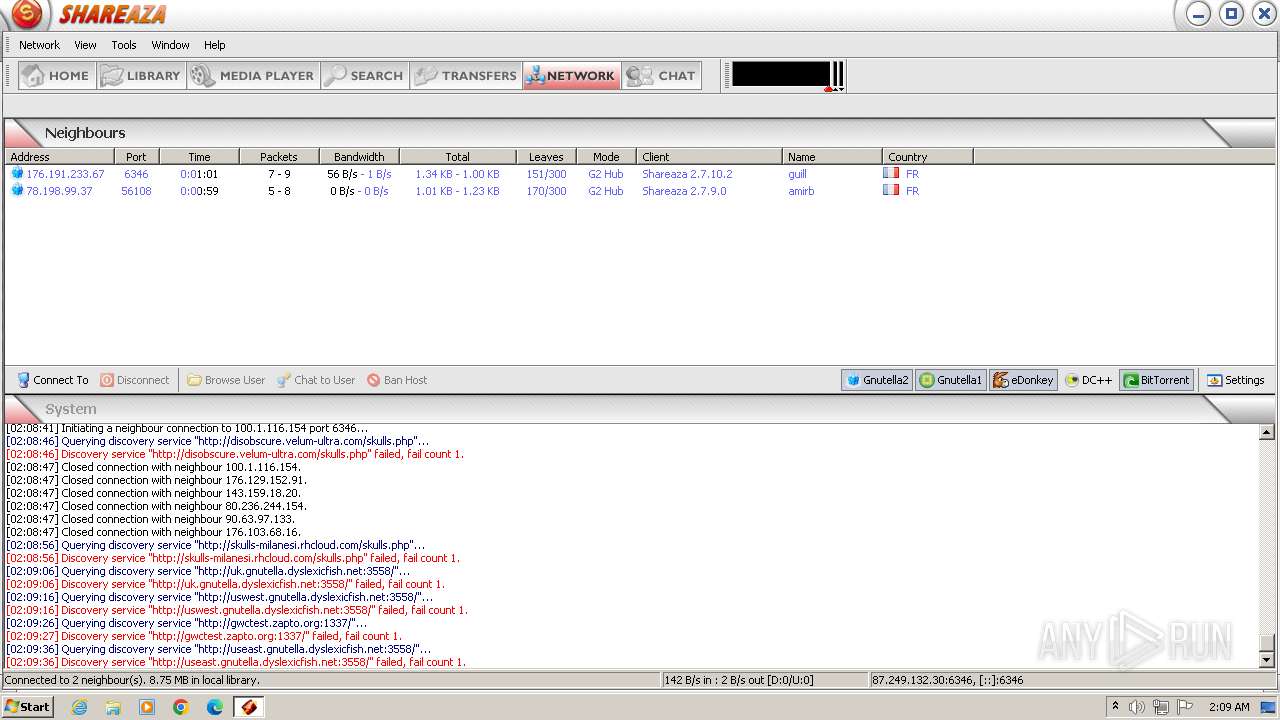Open the Network menu
Viewport: 1280px width, 720px height.
coord(39,45)
